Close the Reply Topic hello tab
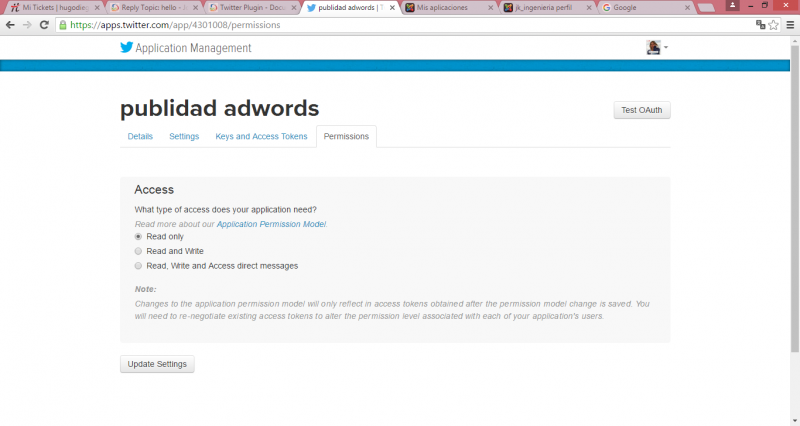This screenshot has width=800, height=426. coord(195,8)
